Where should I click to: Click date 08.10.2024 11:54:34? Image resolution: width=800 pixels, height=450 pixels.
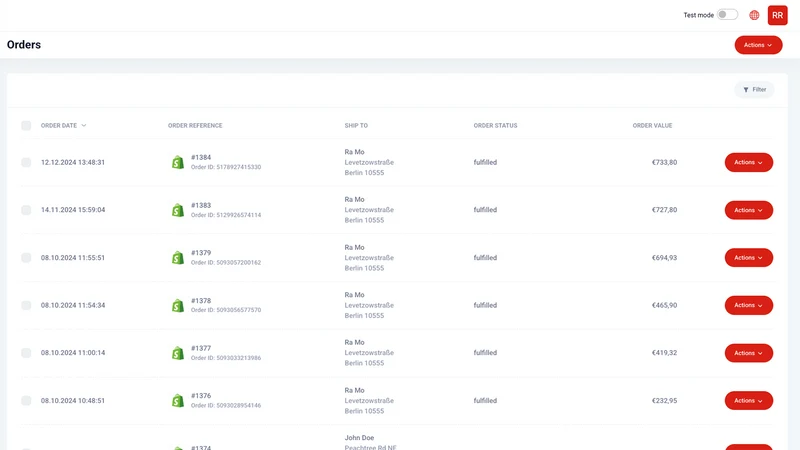click(73, 305)
